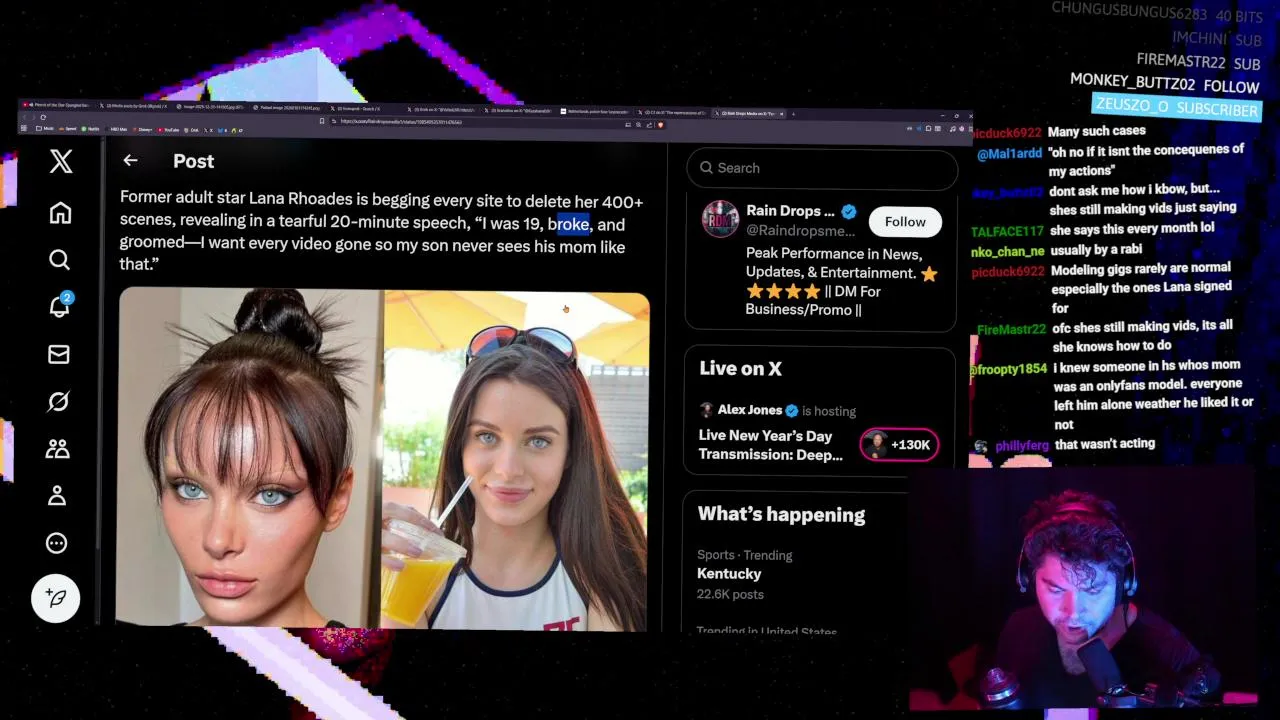Open Explore with magnifier sidebar icon
The width and height of the screenshot is (1280, 720).
(x=59, y=260)
